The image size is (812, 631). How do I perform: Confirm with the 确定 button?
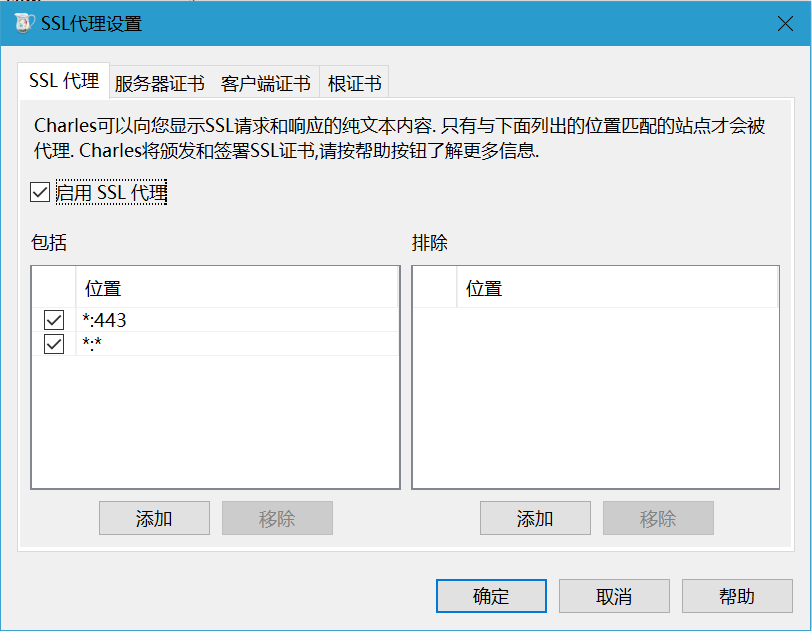pyautogui.click(x=491, y=596)
